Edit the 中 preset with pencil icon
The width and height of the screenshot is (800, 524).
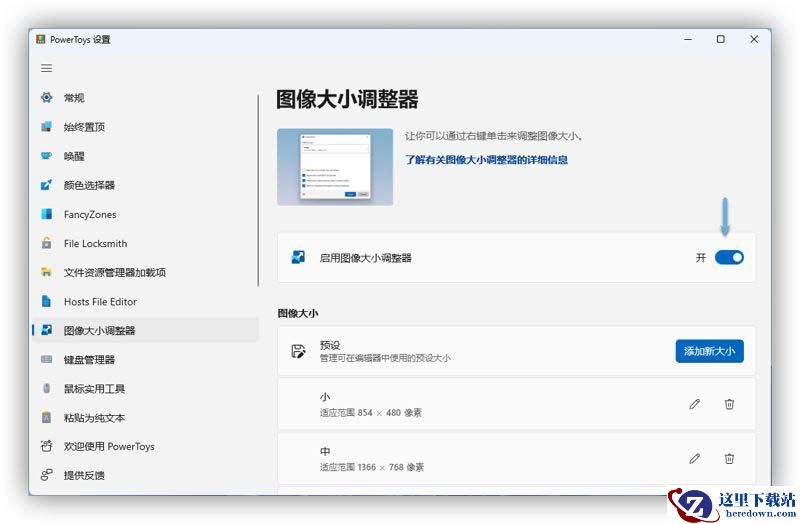694,459
